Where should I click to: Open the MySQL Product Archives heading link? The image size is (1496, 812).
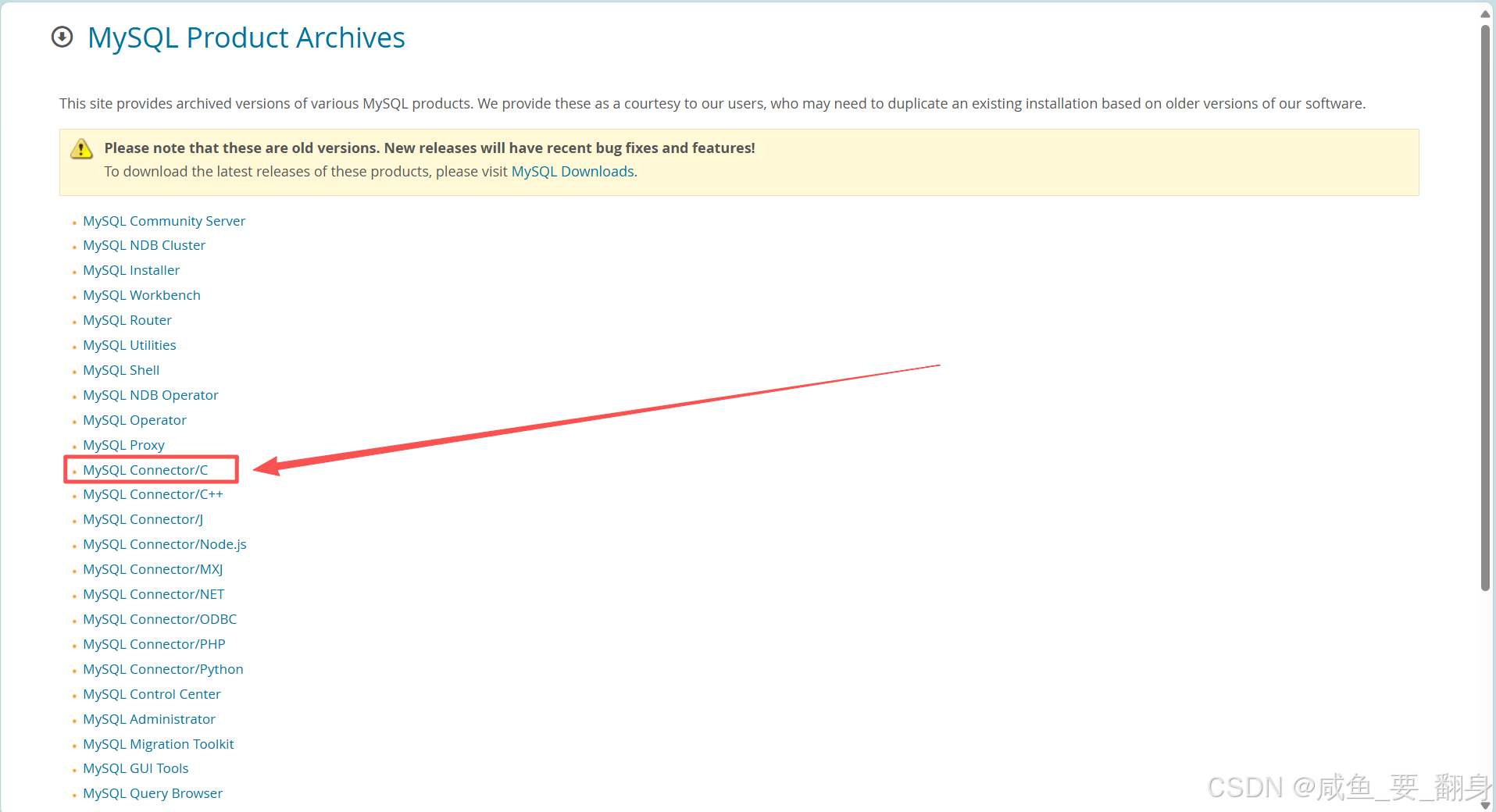point(246,37)
